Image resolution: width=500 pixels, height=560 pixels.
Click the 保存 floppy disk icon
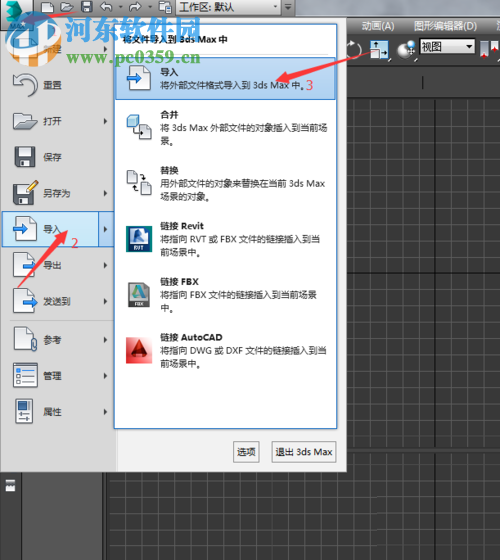pyautogui.click(x=25, y=157)
